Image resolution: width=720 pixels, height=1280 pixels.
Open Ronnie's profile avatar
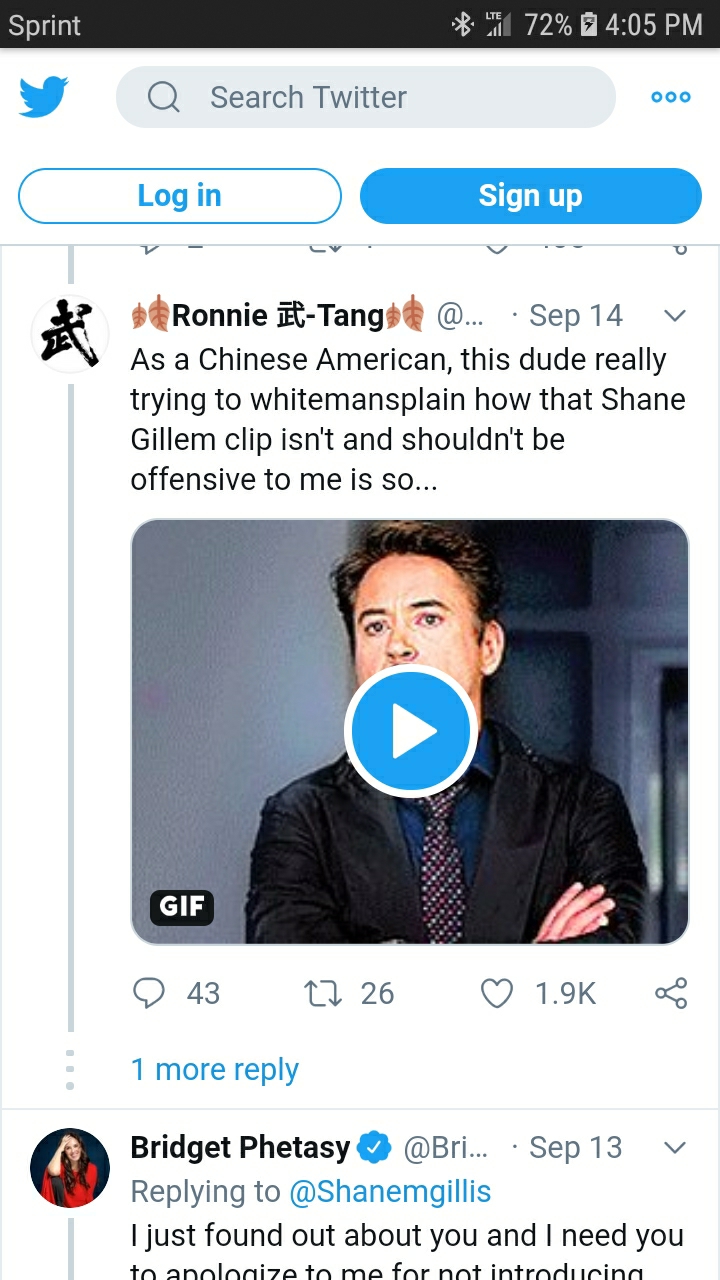click(x=70, y=334)
